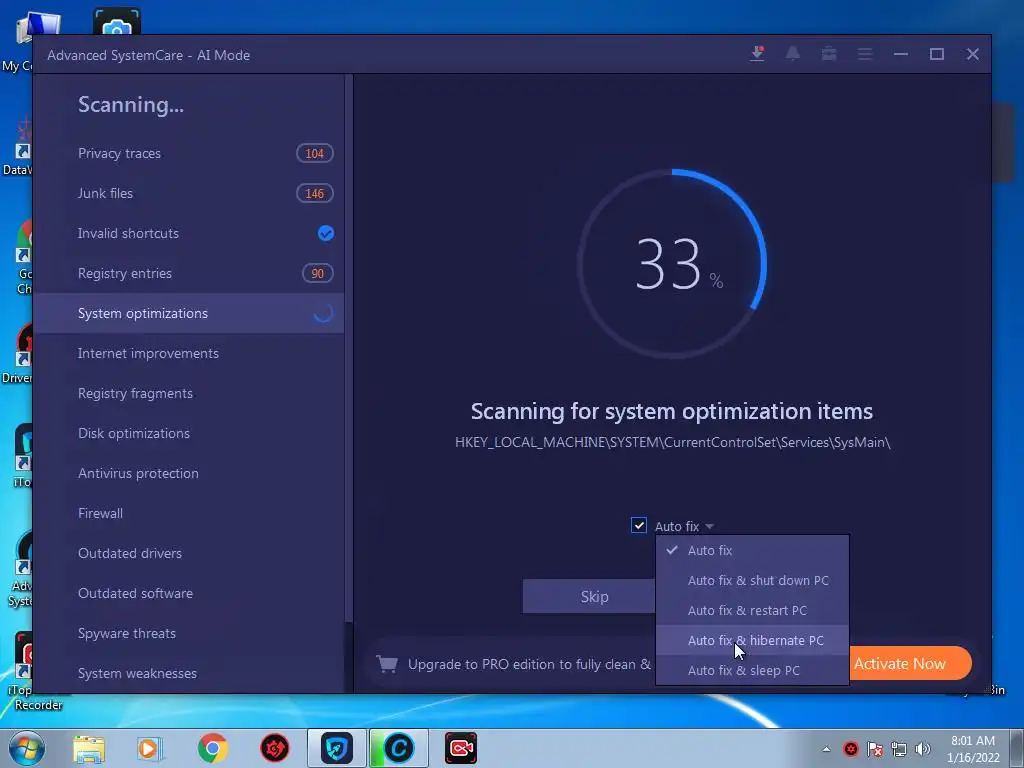This screenshot has height=768, width=1024.
Task: Choose Auto fix & restart PC
Action: (x=752, y=611)
